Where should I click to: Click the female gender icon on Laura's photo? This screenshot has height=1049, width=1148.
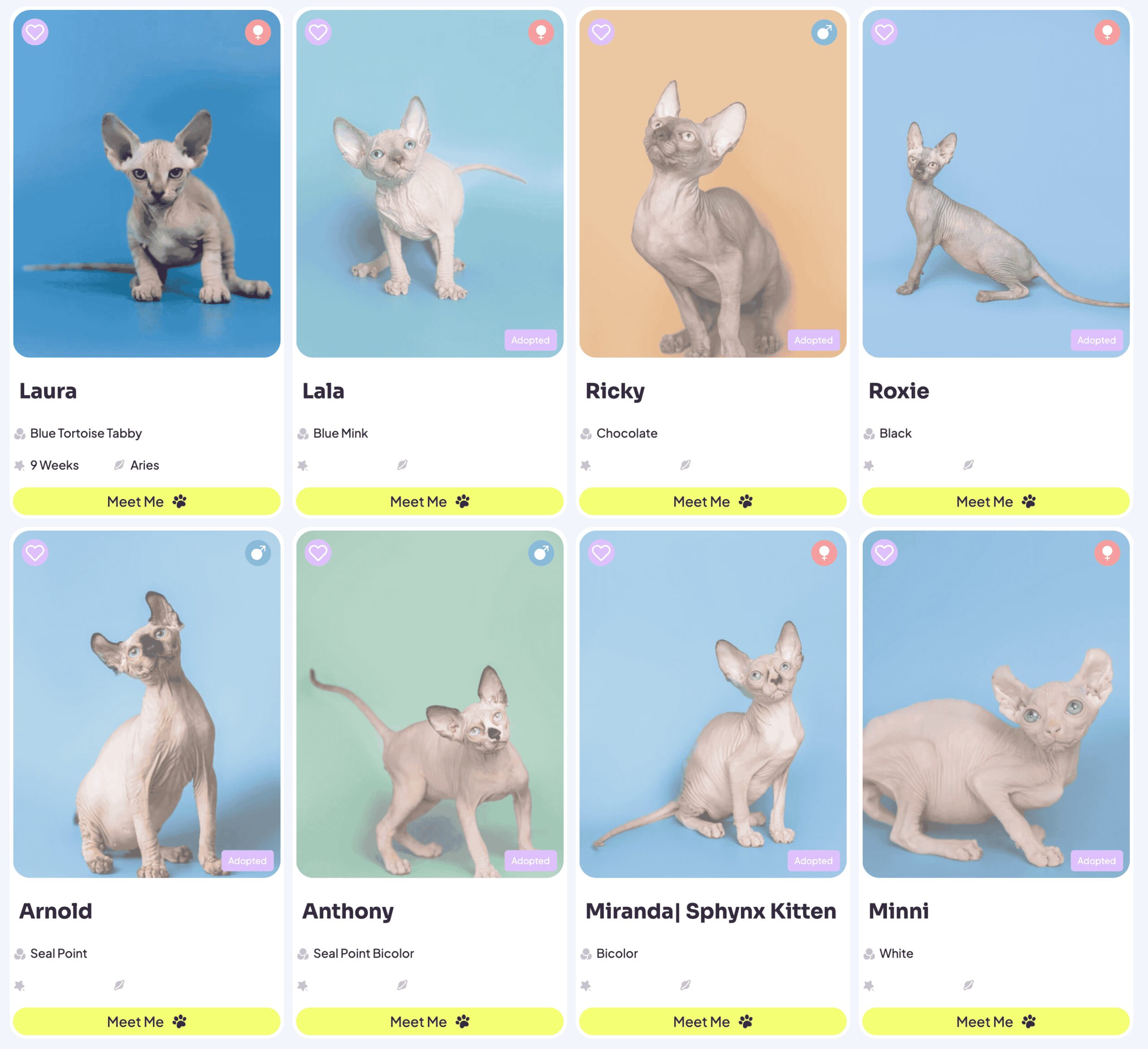[258, 32]
